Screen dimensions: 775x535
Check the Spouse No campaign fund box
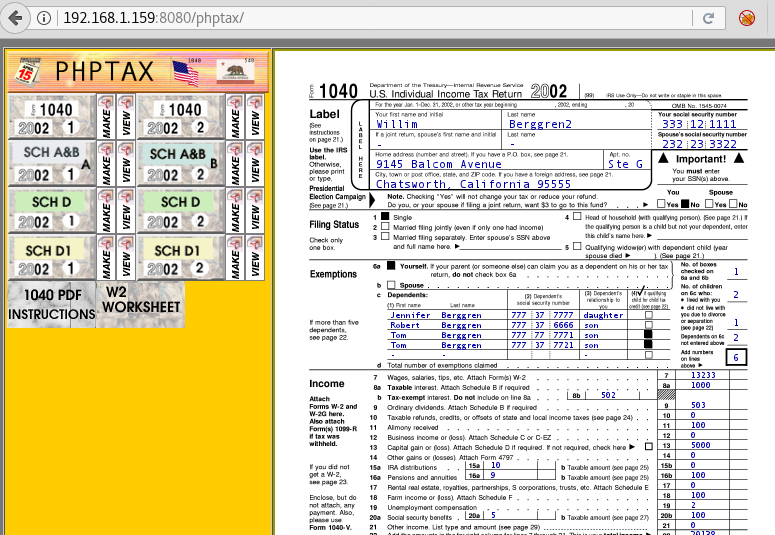733,204
